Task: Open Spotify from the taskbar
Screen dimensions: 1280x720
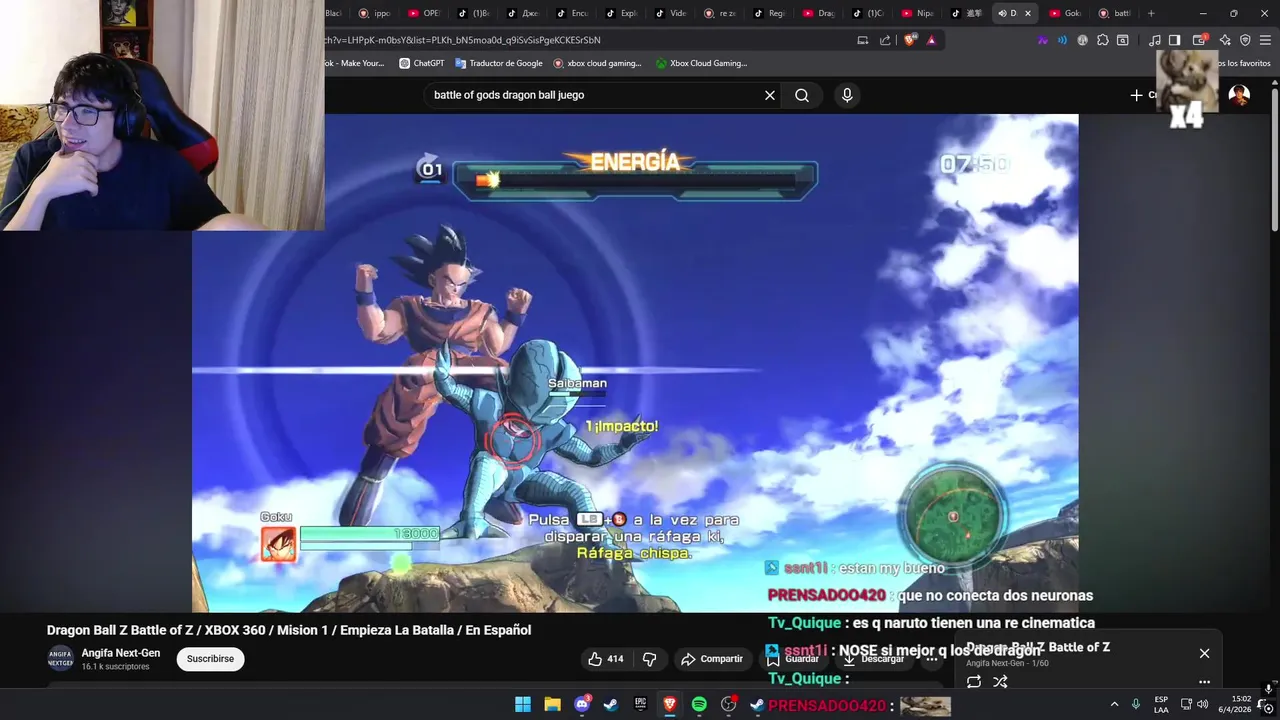Action: 699,705
